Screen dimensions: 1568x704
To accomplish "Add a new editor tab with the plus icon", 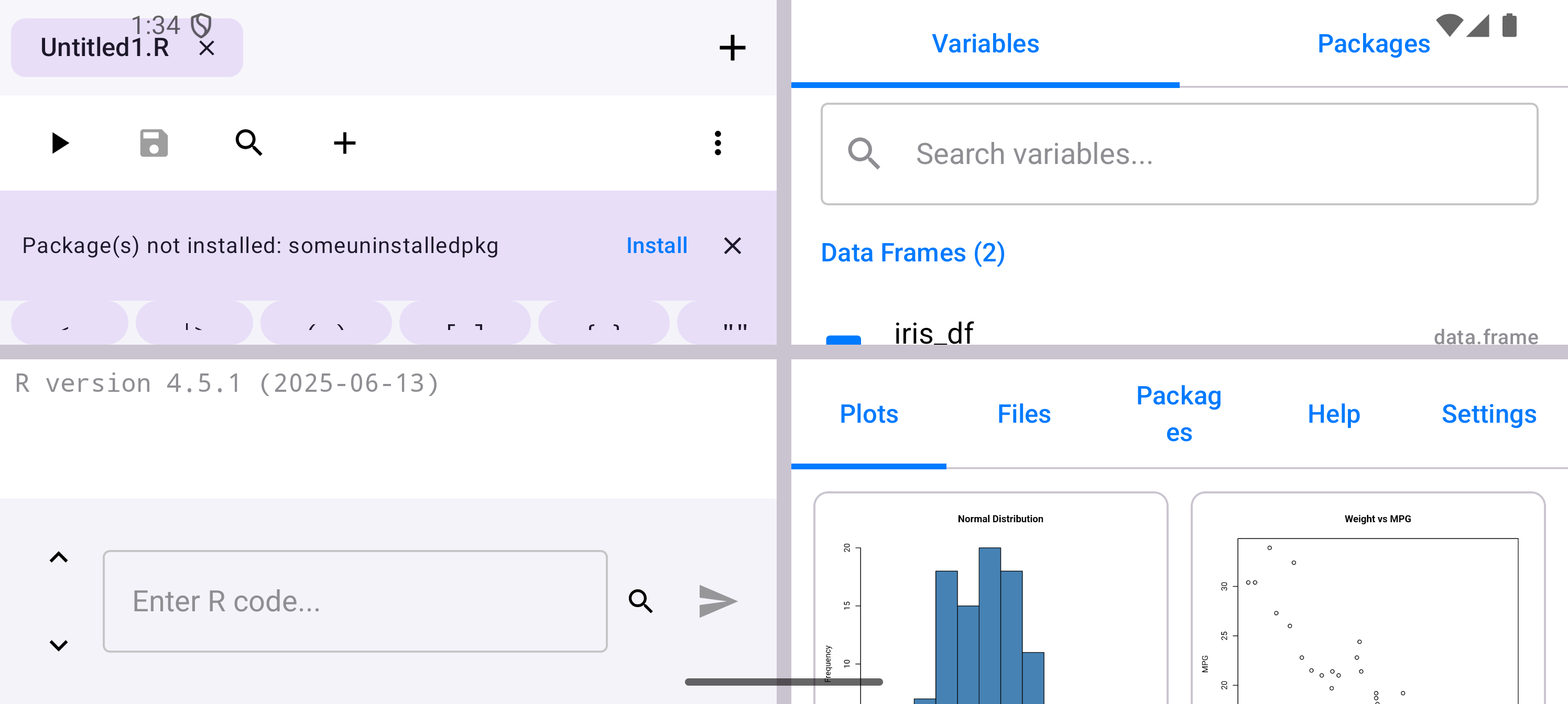I will (x=732, y=48).
